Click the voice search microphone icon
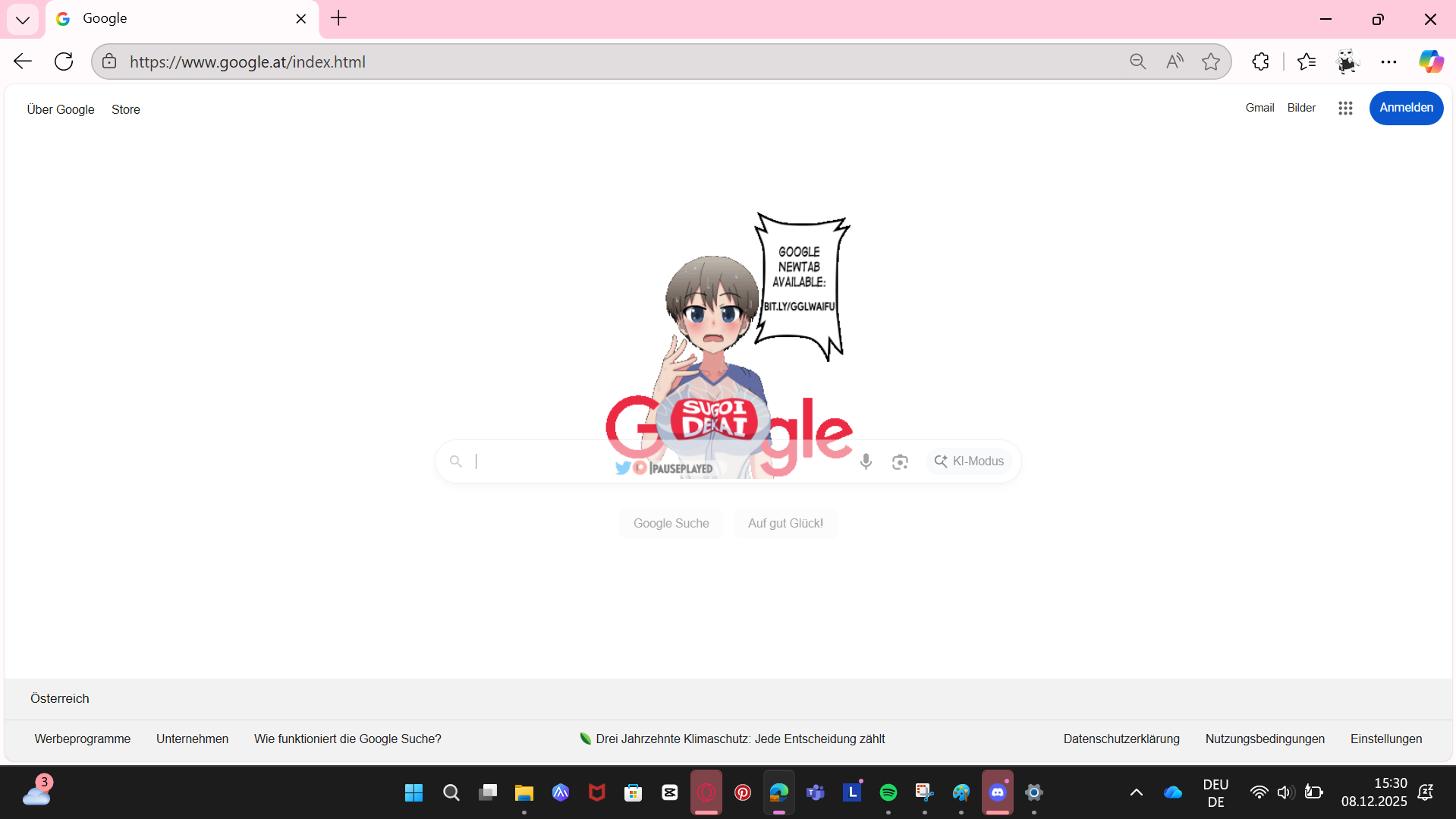1456x819 pixels. [x=866, y=461]
